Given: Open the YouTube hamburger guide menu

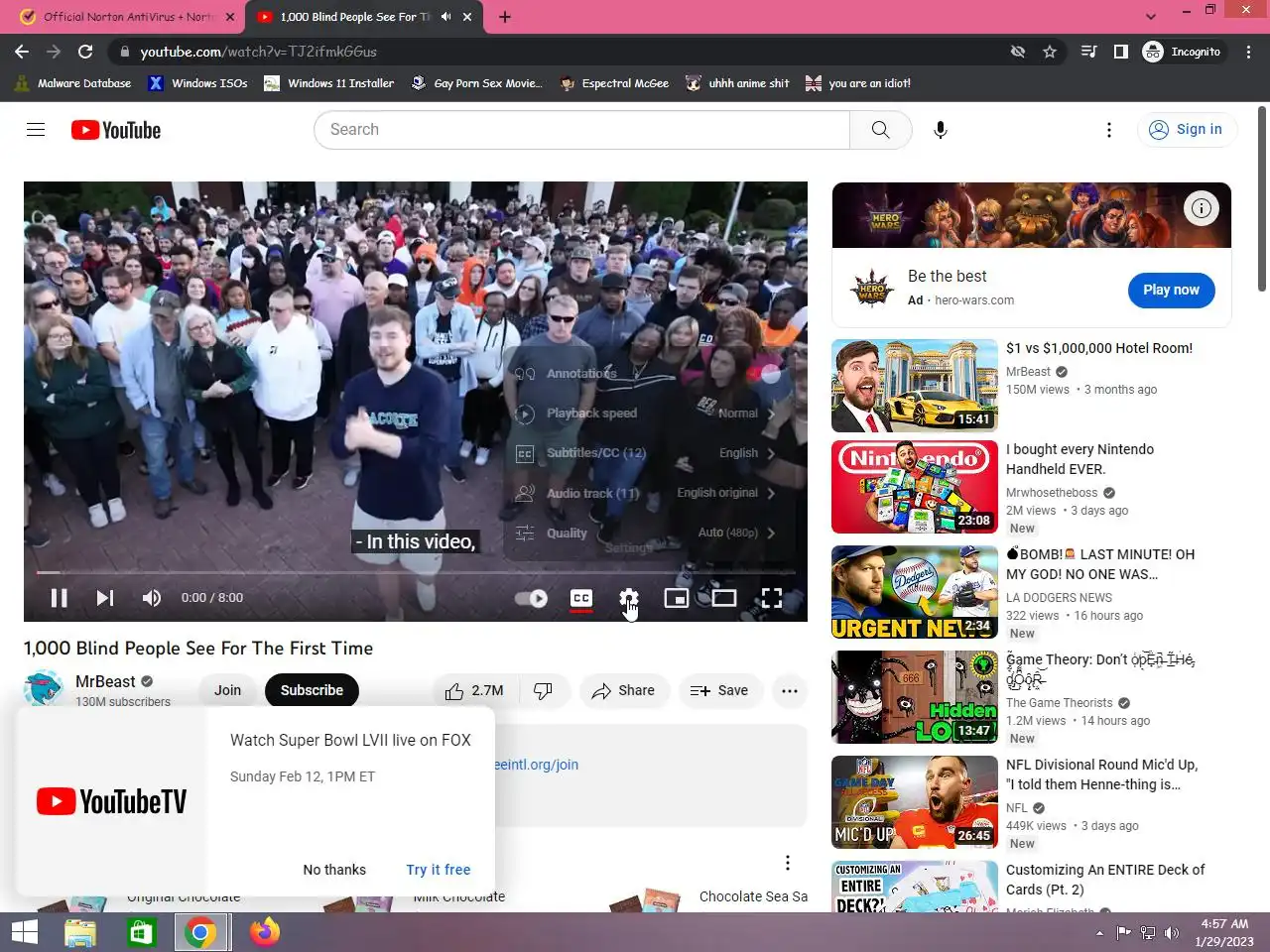Looking at the screenshot, I should pyautogui.click(x=36, y=130).
